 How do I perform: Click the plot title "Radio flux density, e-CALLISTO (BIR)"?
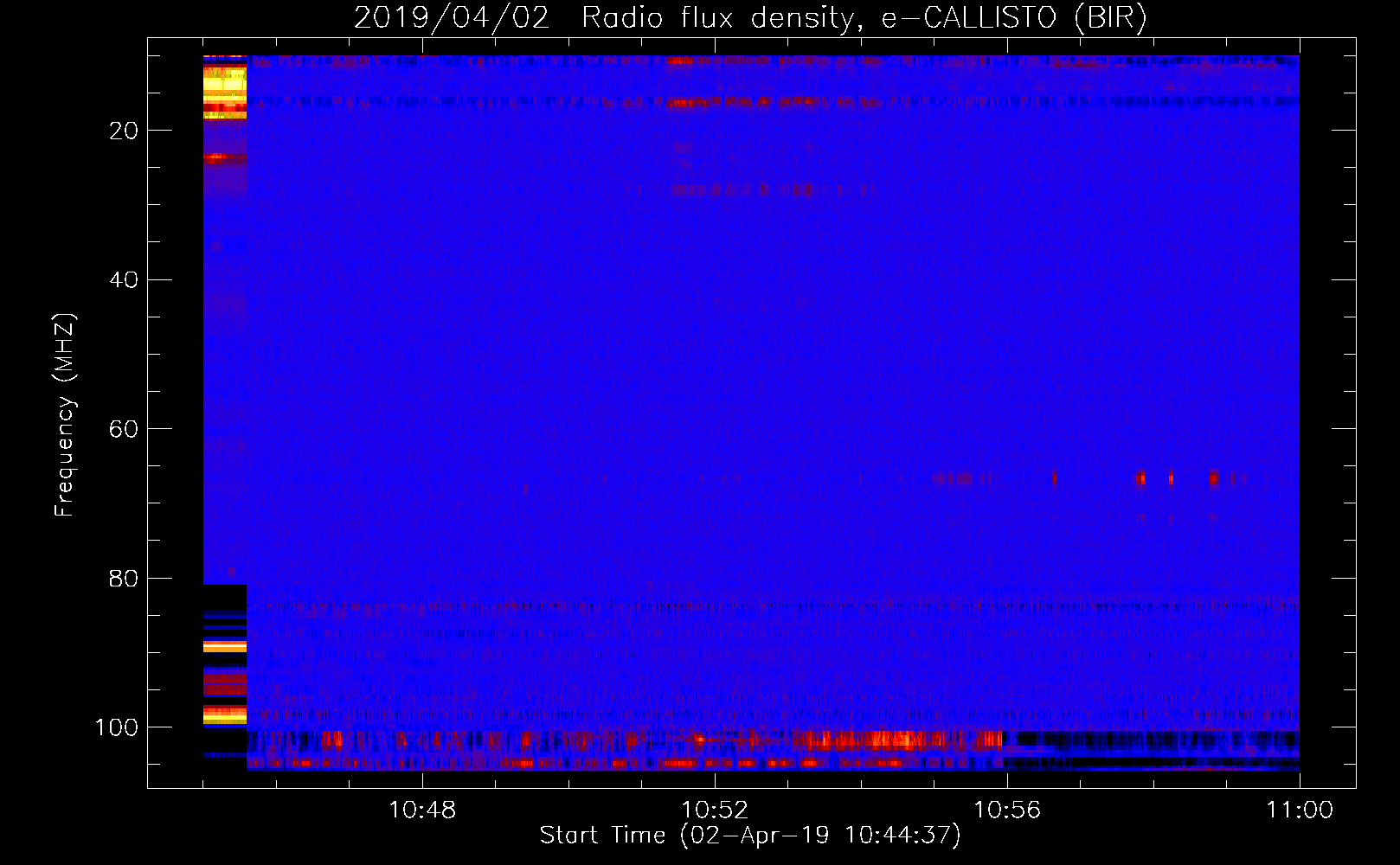(864, 18)
